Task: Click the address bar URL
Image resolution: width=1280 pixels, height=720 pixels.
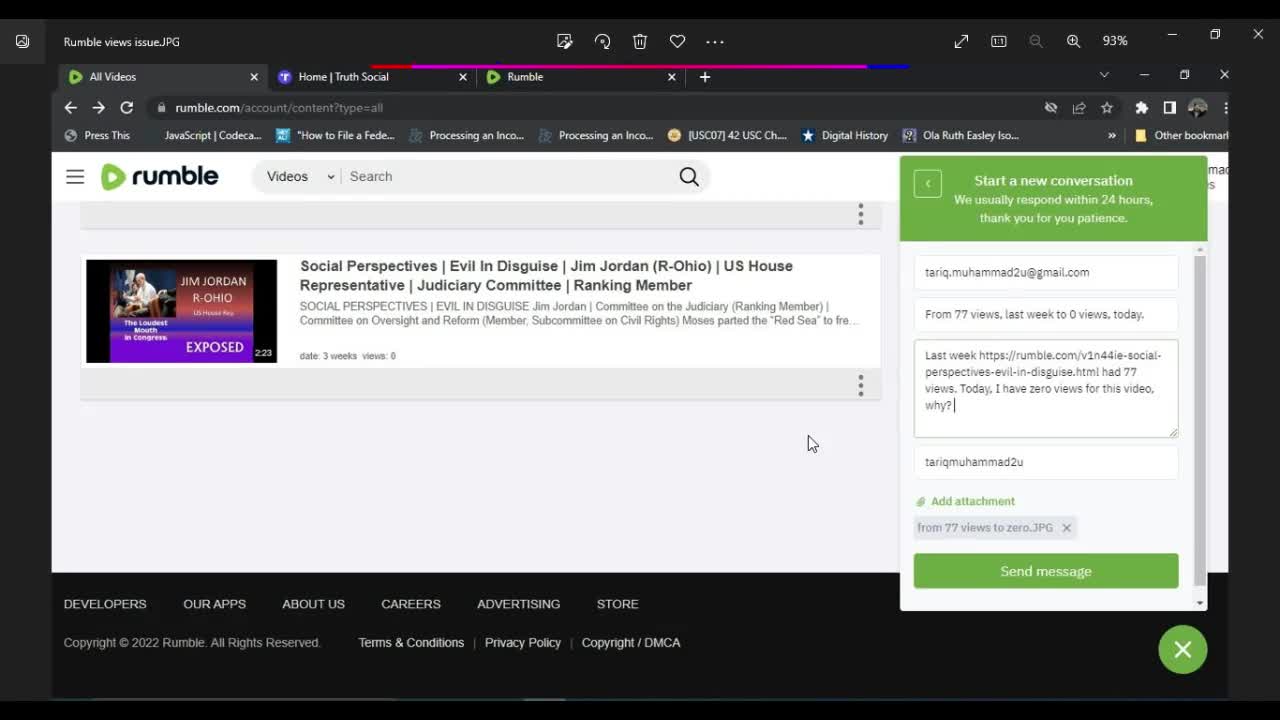Action: [279, 107]
